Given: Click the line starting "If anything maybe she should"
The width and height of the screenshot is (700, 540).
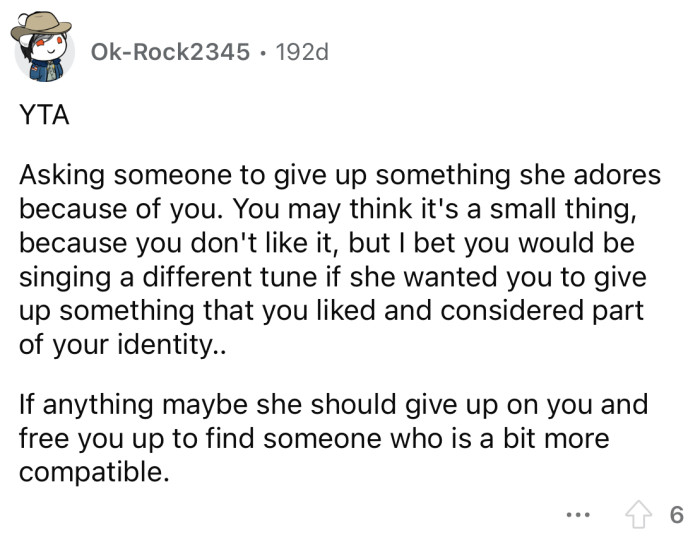Looking at the screenshot, I should click(334, 405).
